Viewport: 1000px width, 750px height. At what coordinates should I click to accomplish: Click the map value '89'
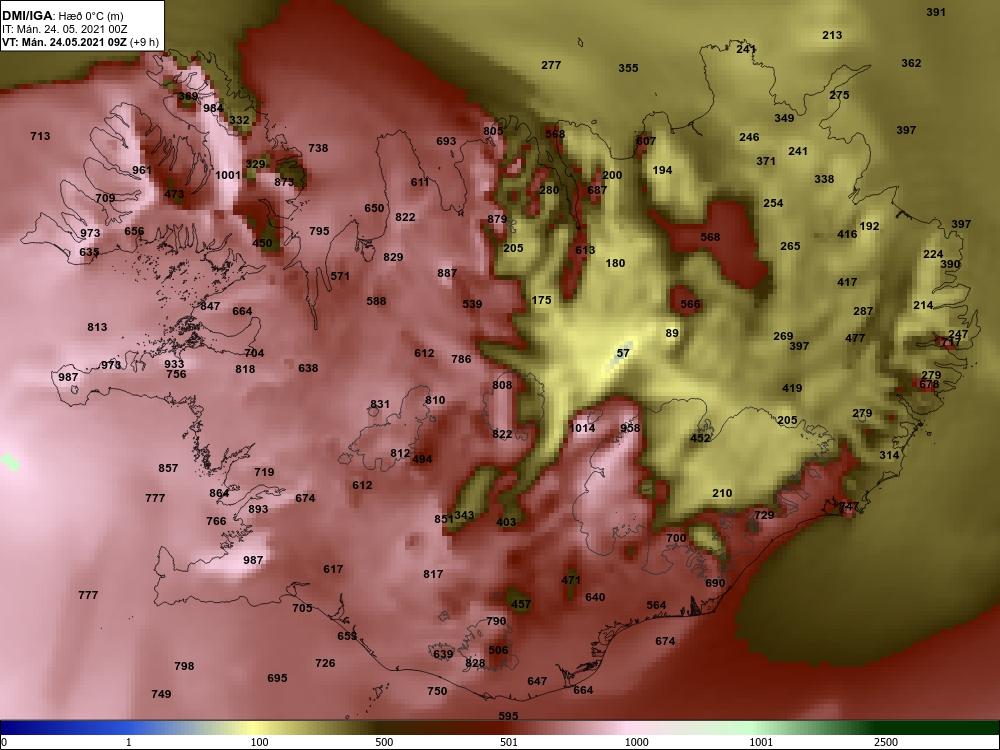click(x=672, y=333)
